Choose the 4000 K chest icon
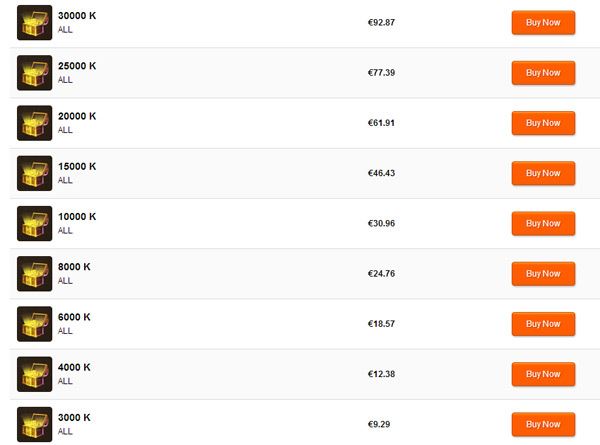Image resolution: width=600 pixels, height=445 pixels. pyautogui.click(x=34, y=374)
